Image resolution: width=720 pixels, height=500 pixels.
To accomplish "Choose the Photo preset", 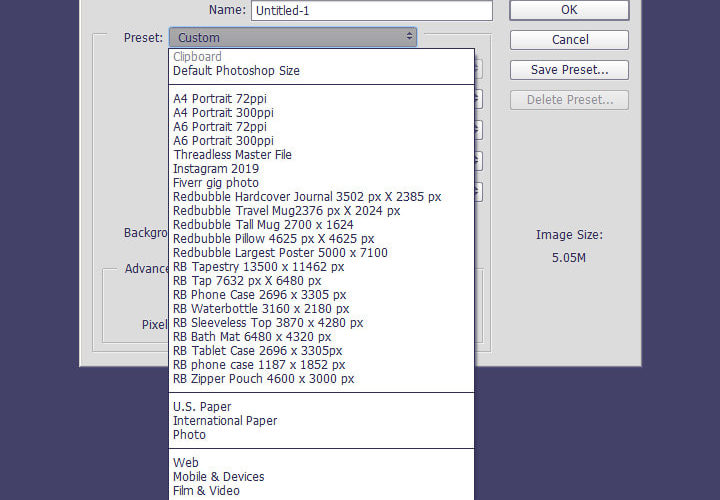I will click(x=321, y=435).
